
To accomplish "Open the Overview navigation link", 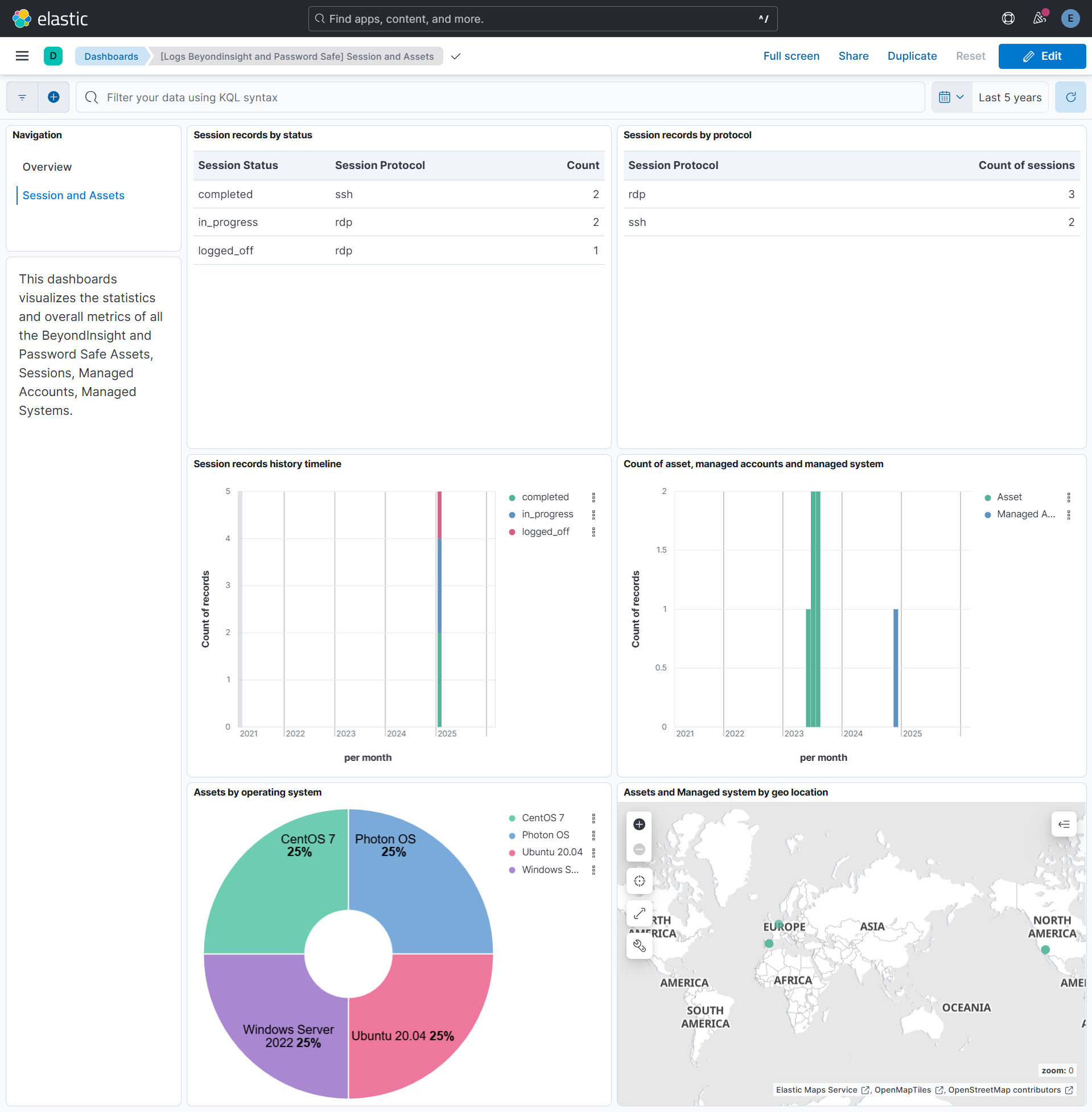I will pyautogui.click(x=47, y=167).
